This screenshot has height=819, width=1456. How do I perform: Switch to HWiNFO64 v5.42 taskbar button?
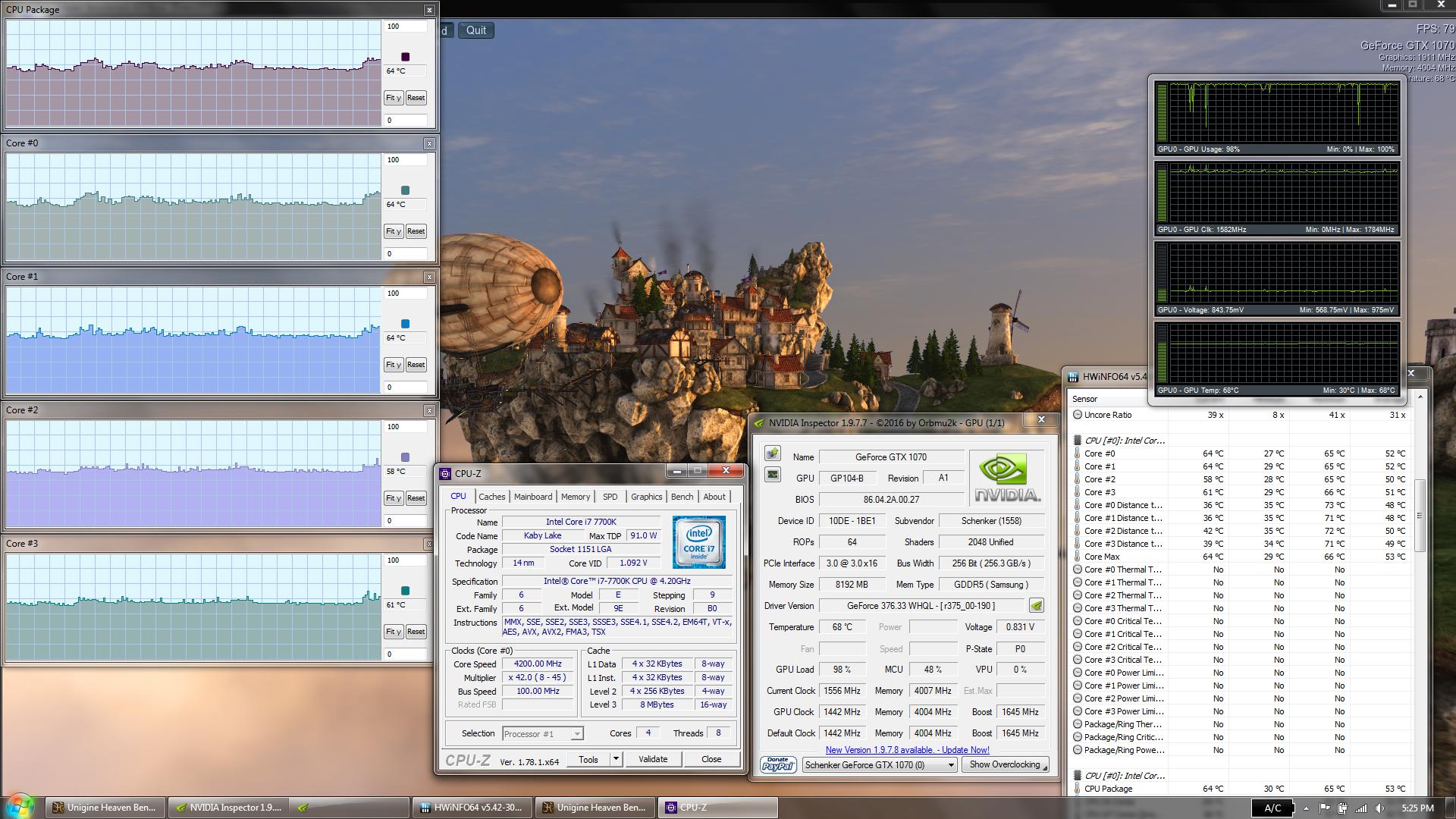(470, 808)
